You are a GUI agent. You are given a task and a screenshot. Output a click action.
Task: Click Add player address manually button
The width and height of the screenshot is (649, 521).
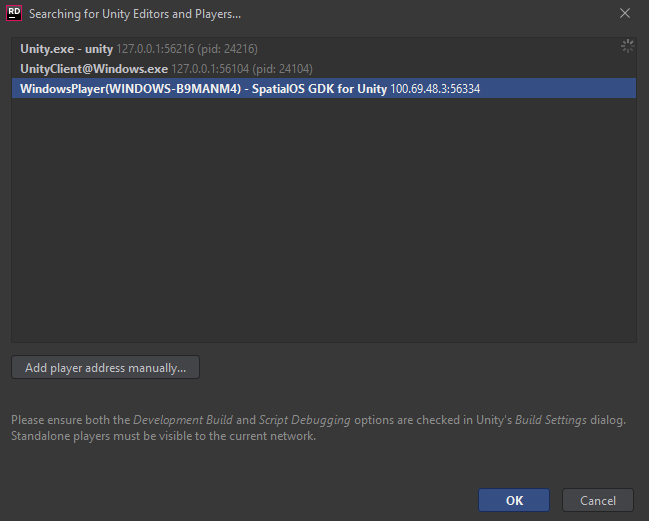pyautogui.click(x=106, y=367)
